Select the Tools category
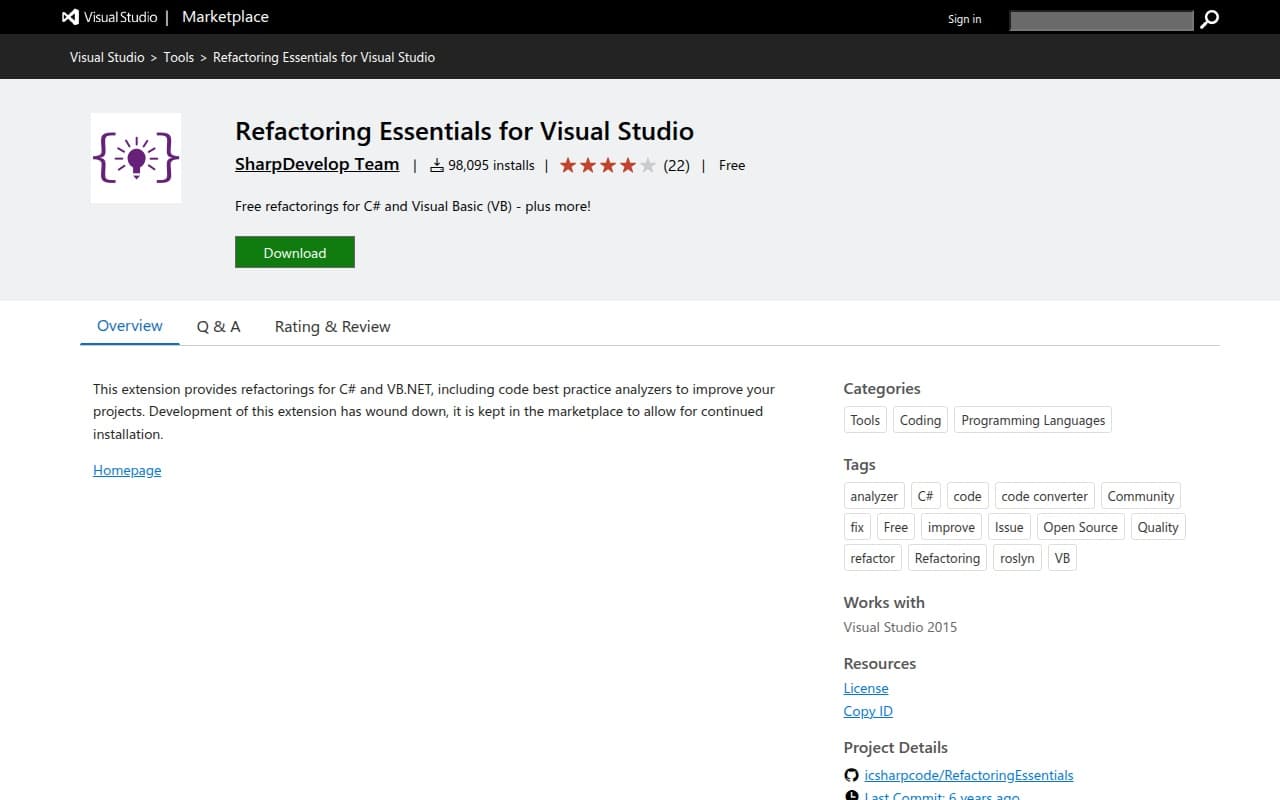This screenshot has height=800, width=1280. click(x=865, y=420)
